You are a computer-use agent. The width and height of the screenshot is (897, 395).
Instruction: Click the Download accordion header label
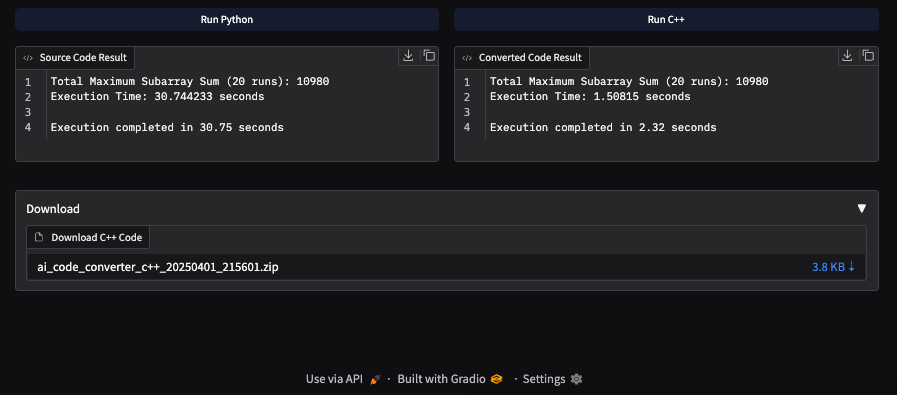[53, 209]
